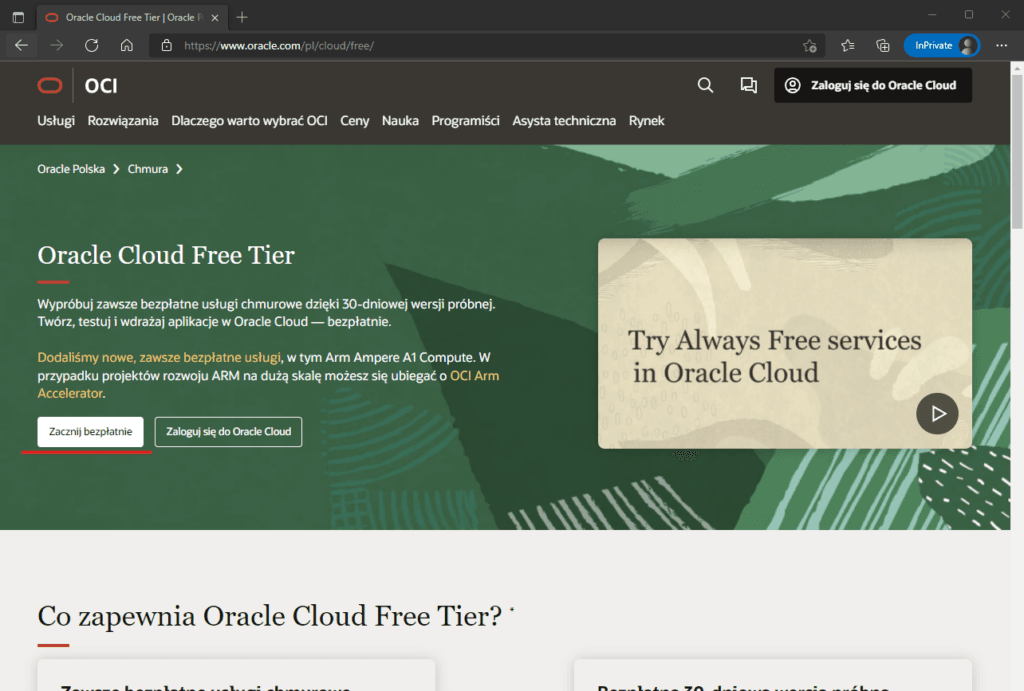Open the OCI Arm Accelerator link
Screen dimensions: 1024x691
(x=474, y=376)
